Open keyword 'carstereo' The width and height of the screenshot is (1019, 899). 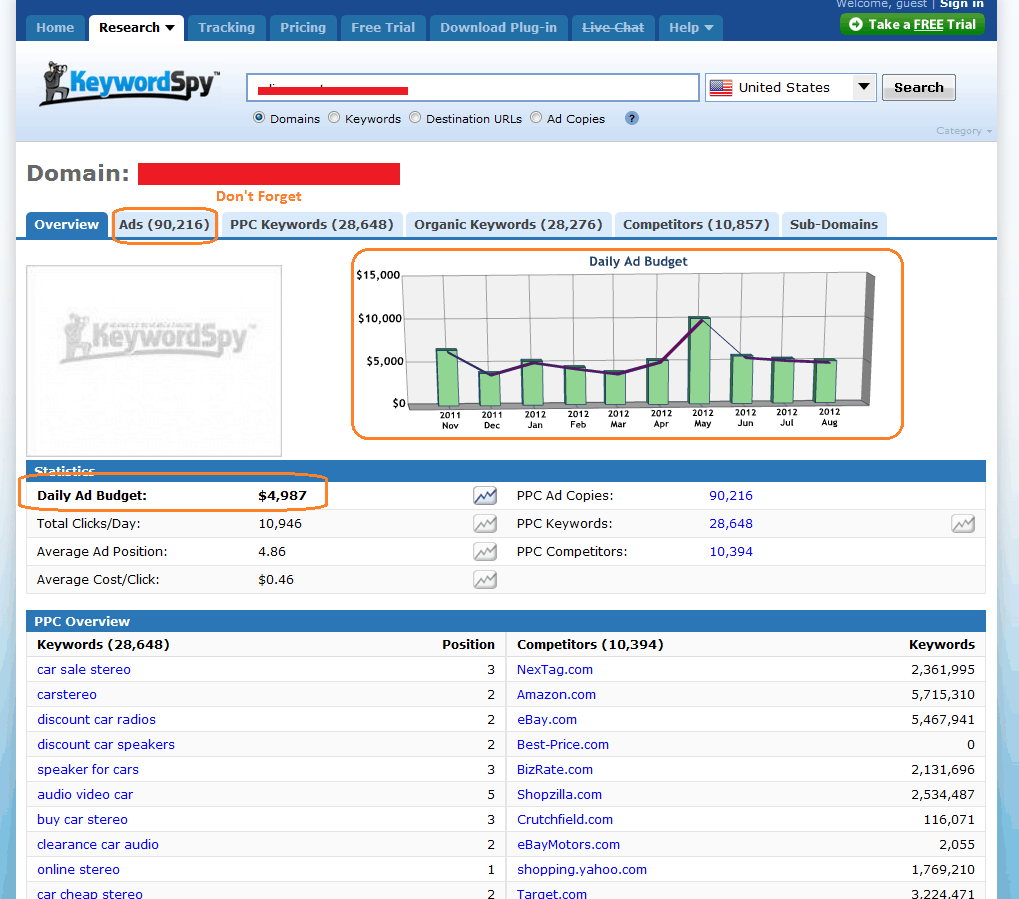(67, 695)
